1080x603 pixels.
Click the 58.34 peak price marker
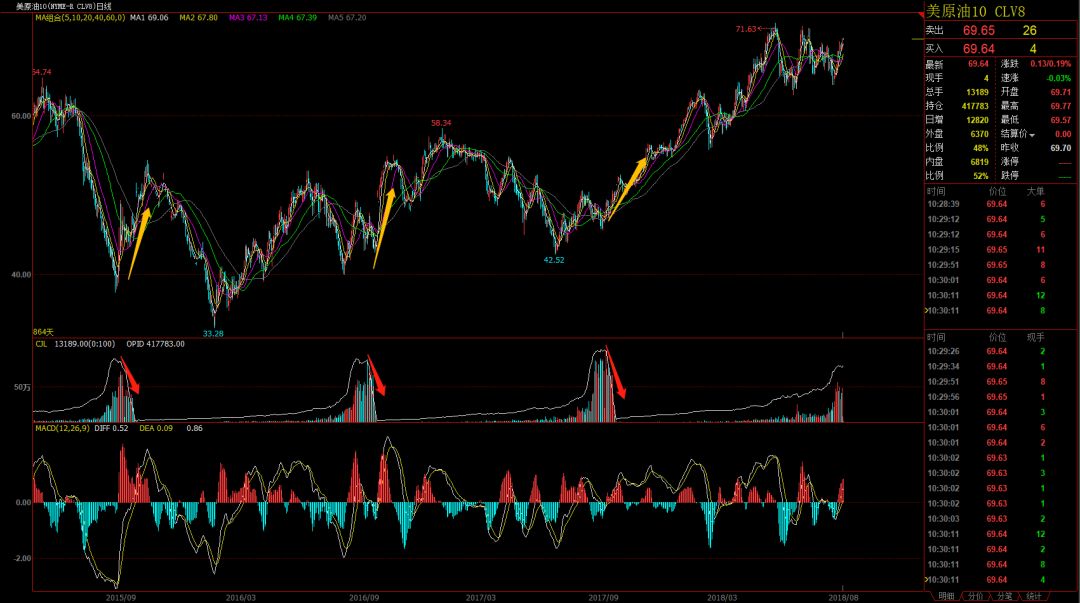pyautogui.click(x=442, y=123)
